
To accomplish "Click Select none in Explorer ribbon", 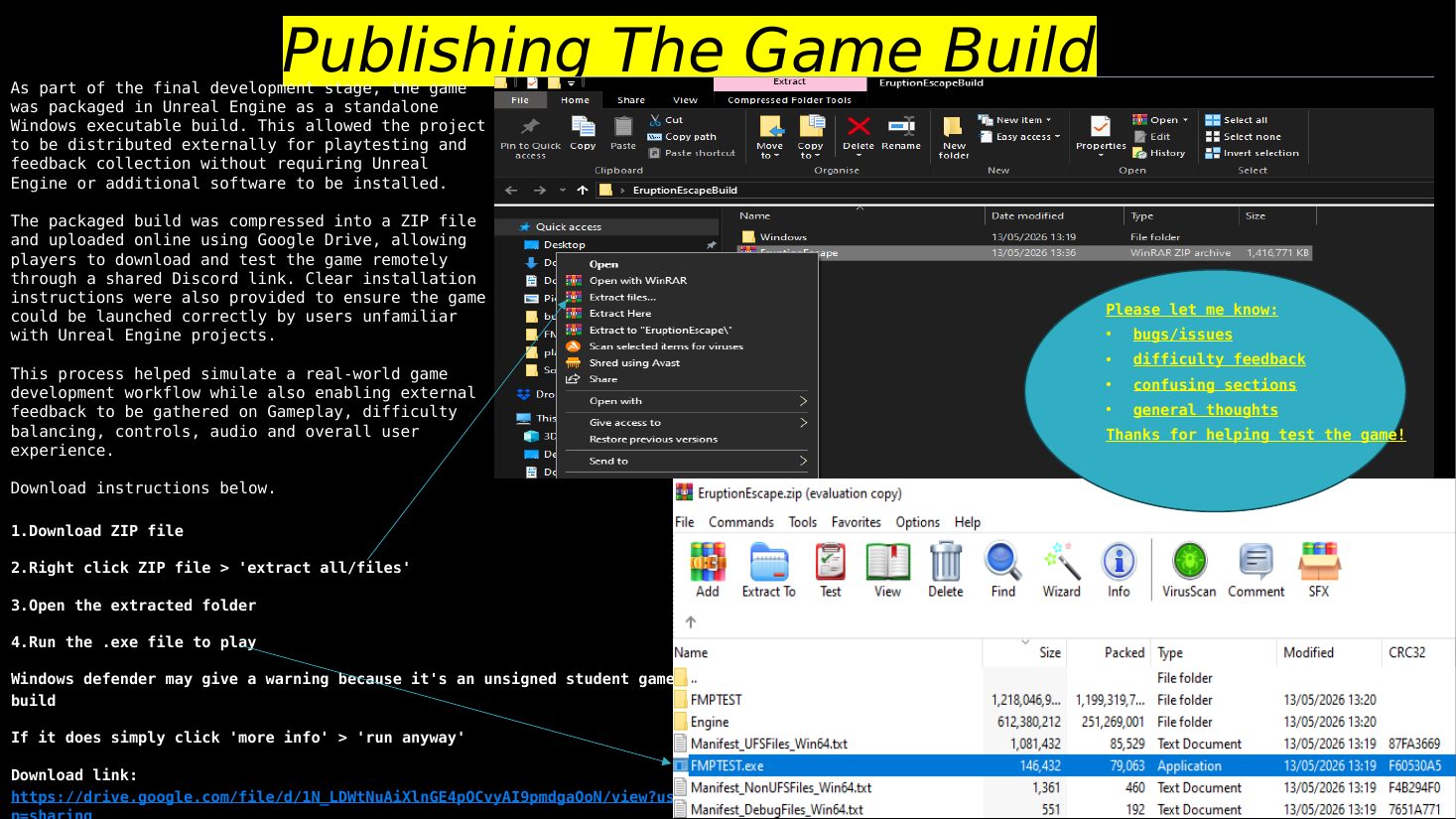I will [x=1244, y=137].
